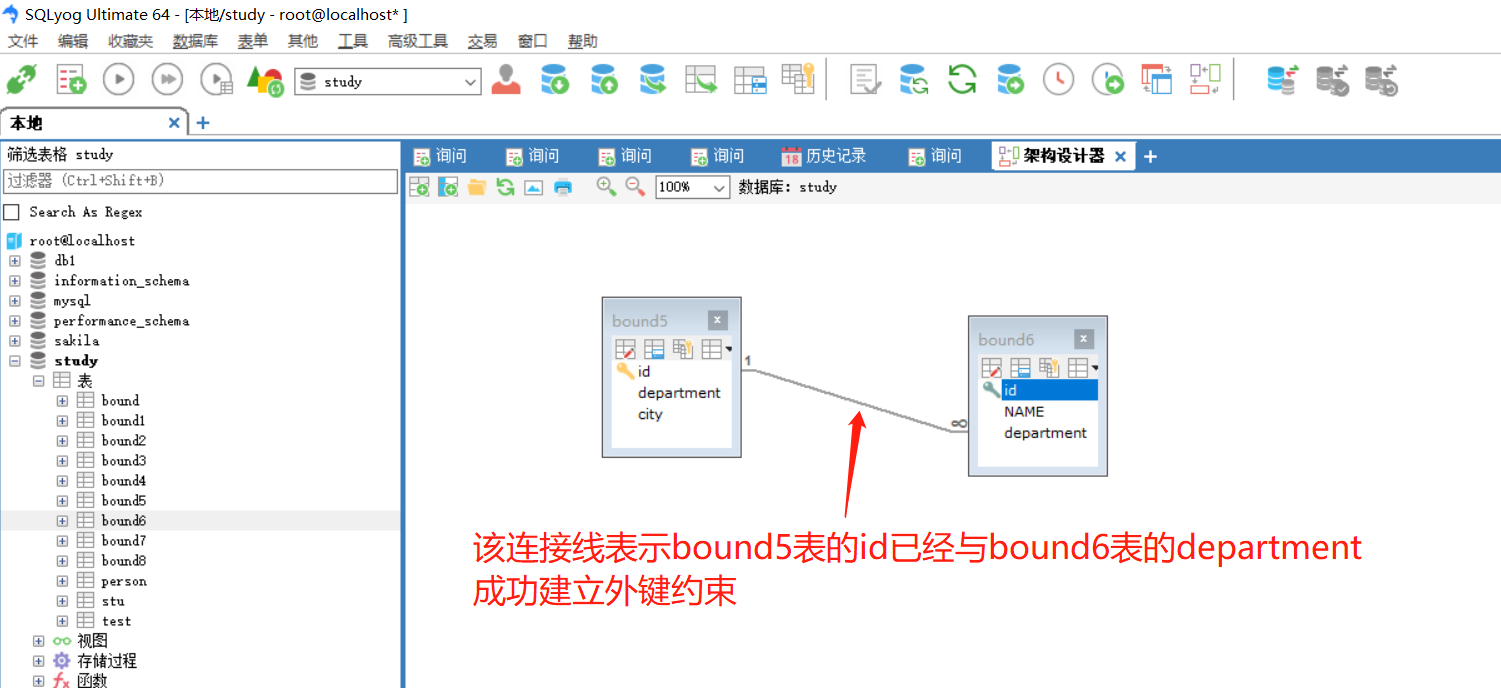Execute all queries with double-arrow icon
Screen dimensions: 1501x688
coord(167,79)
